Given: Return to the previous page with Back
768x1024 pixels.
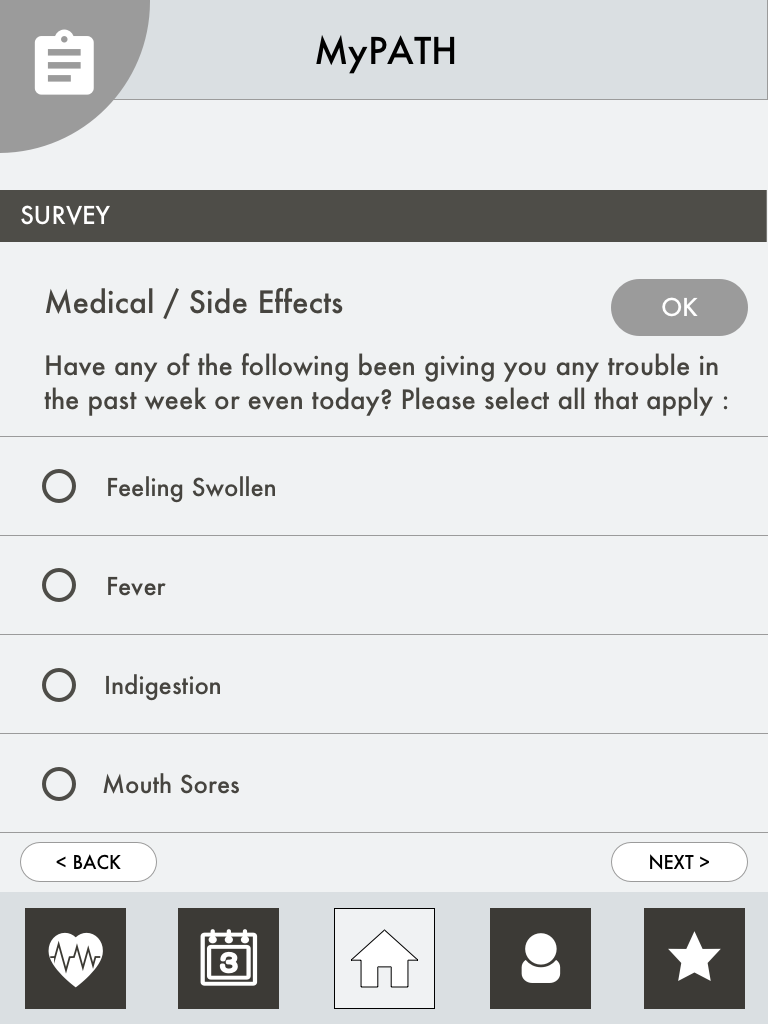Looking at the screenshot, I should pos(88,862).
